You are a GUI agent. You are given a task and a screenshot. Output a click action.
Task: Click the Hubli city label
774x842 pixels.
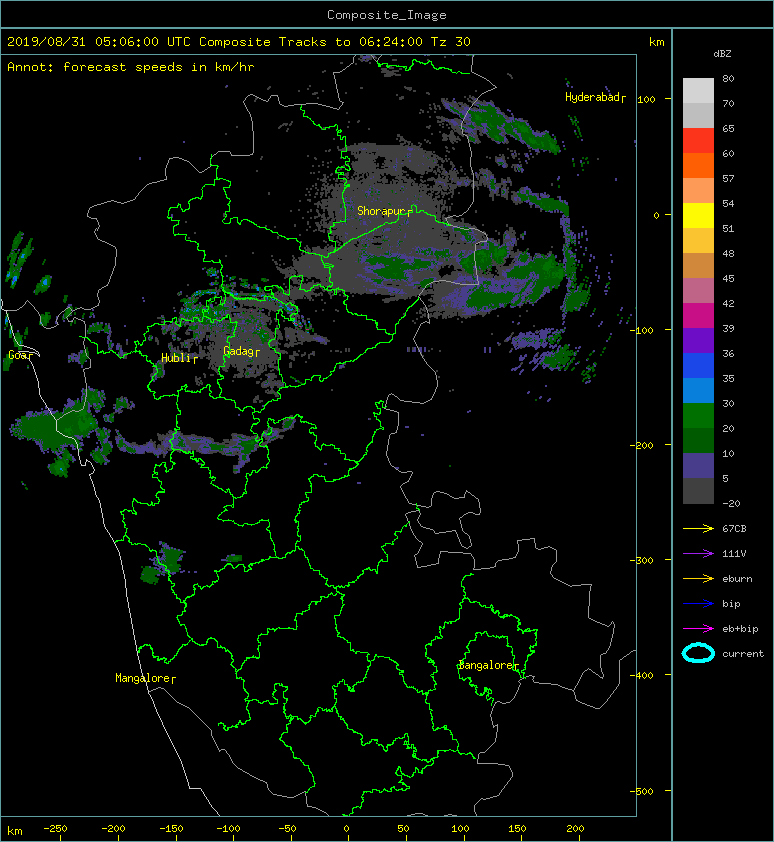tap(179, 358)
